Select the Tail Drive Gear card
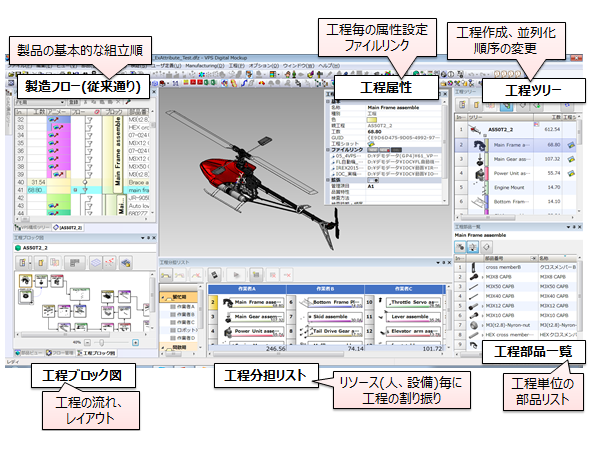The height and width of the screenshot is (450, 600). [x=332, y=331]
